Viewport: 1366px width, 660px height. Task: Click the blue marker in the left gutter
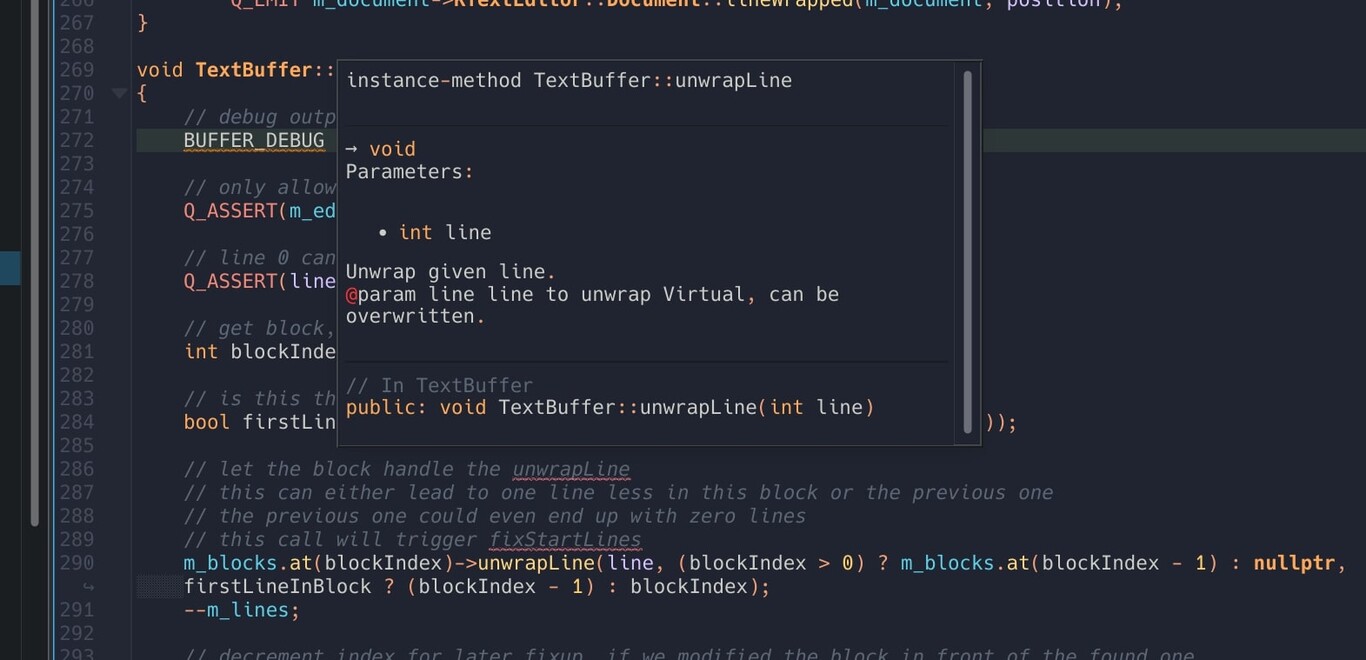tap(10, 267)
